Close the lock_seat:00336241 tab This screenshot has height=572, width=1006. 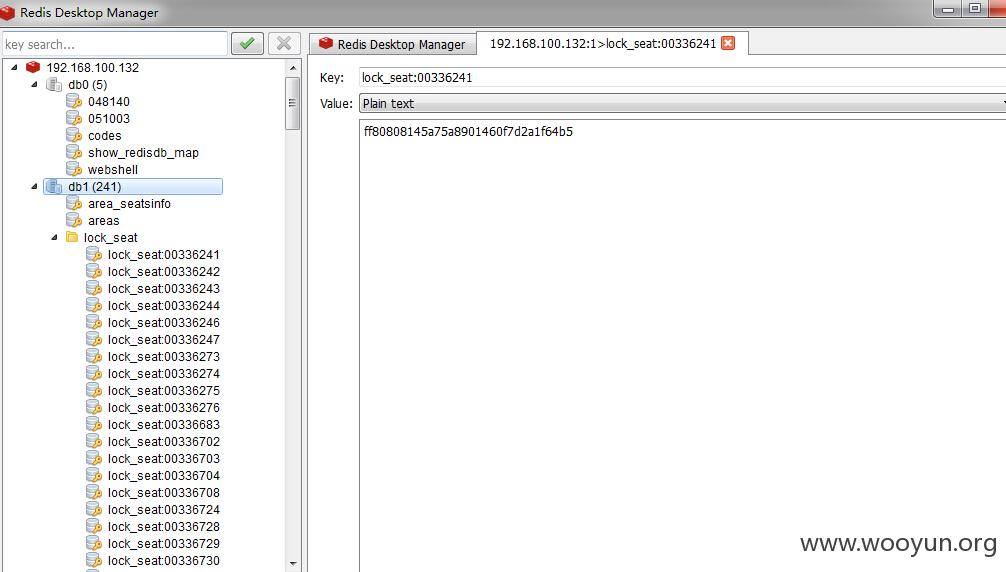point(728,43)
